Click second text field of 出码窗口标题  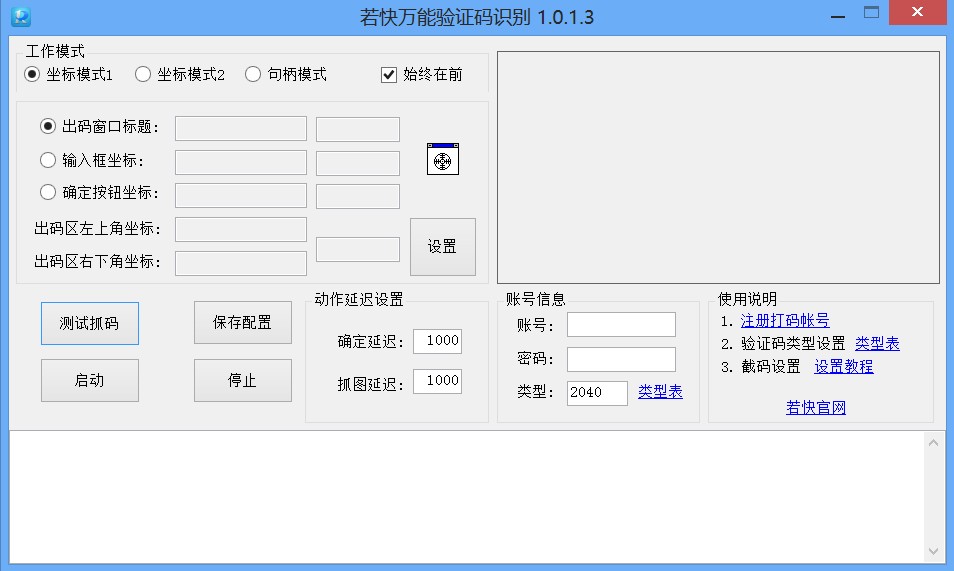[x=358, y=129]
